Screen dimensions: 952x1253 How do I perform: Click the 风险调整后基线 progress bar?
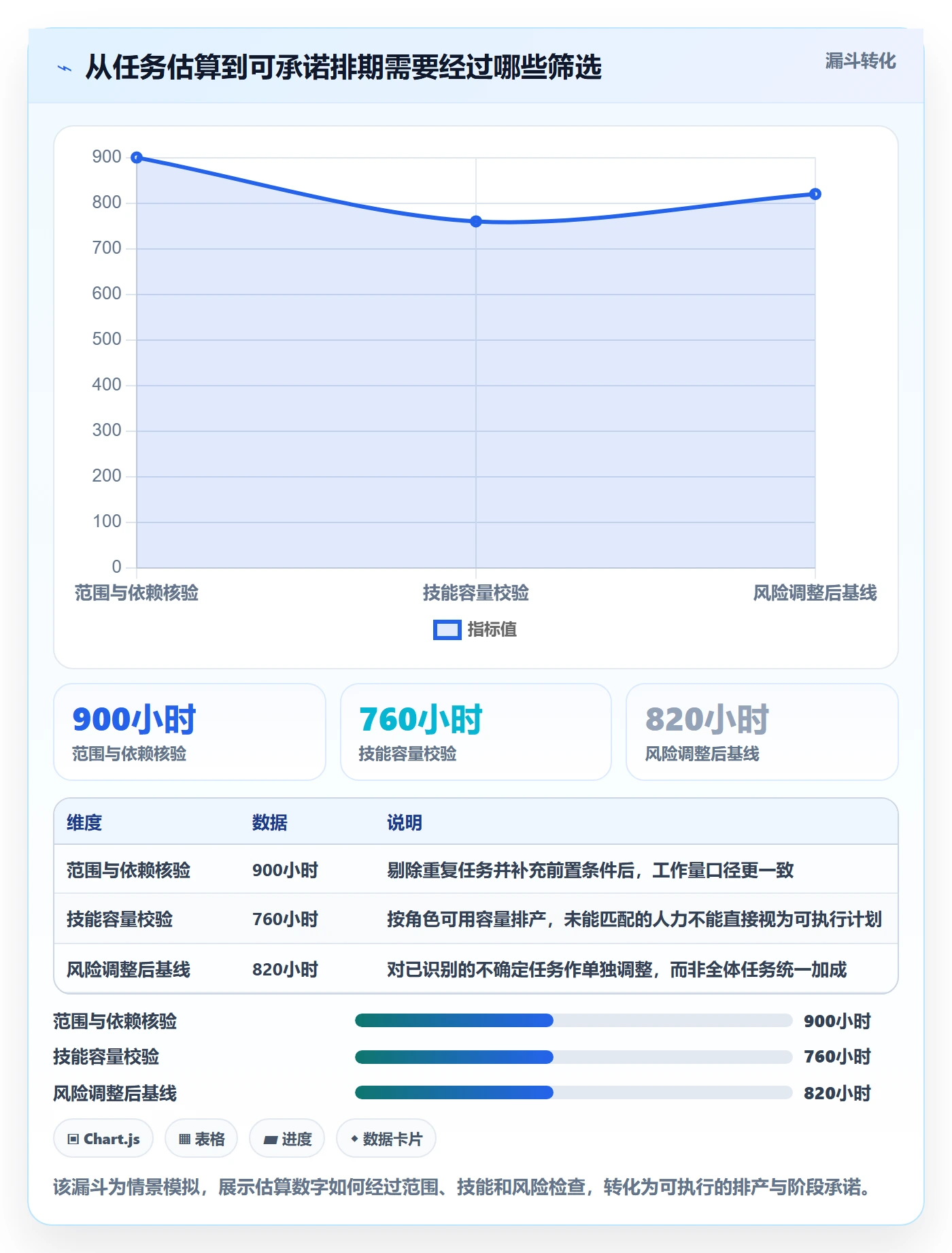click(574, 1092)
